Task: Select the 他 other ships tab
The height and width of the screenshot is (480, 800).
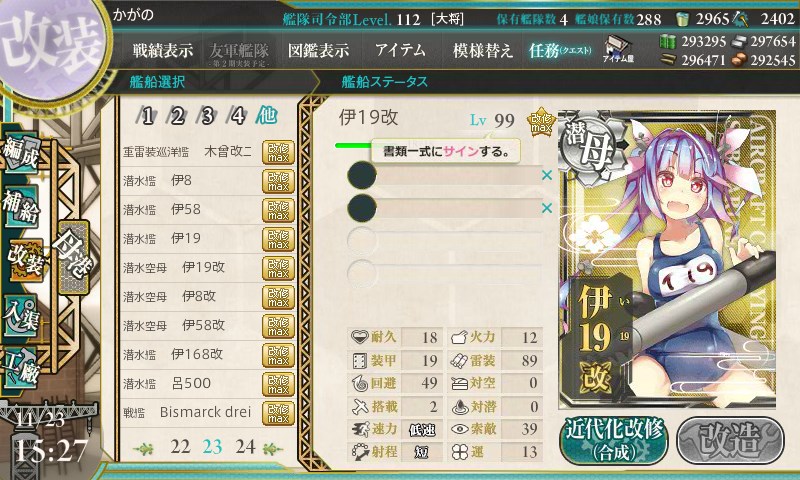Action: [267, 115]
